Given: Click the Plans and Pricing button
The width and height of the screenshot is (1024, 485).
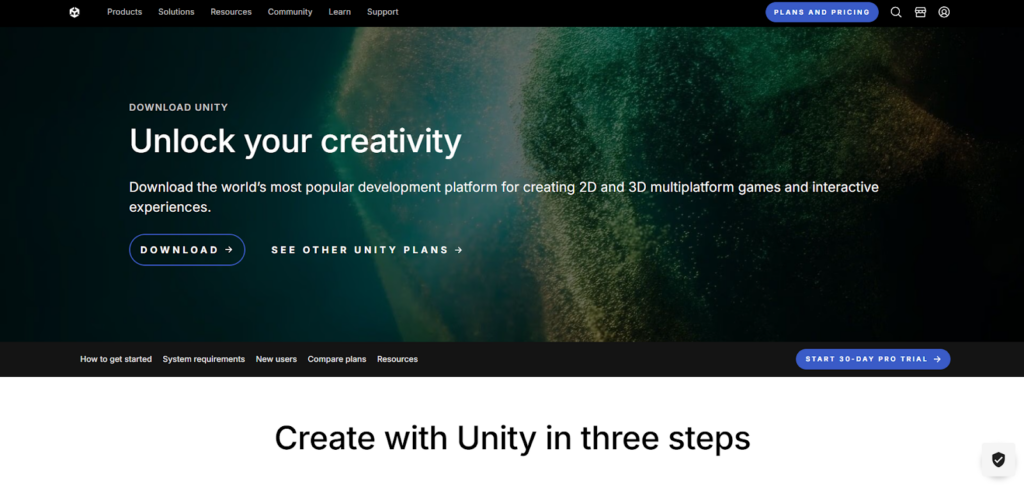Looking at the screenshot, I should tap(822, 12).
